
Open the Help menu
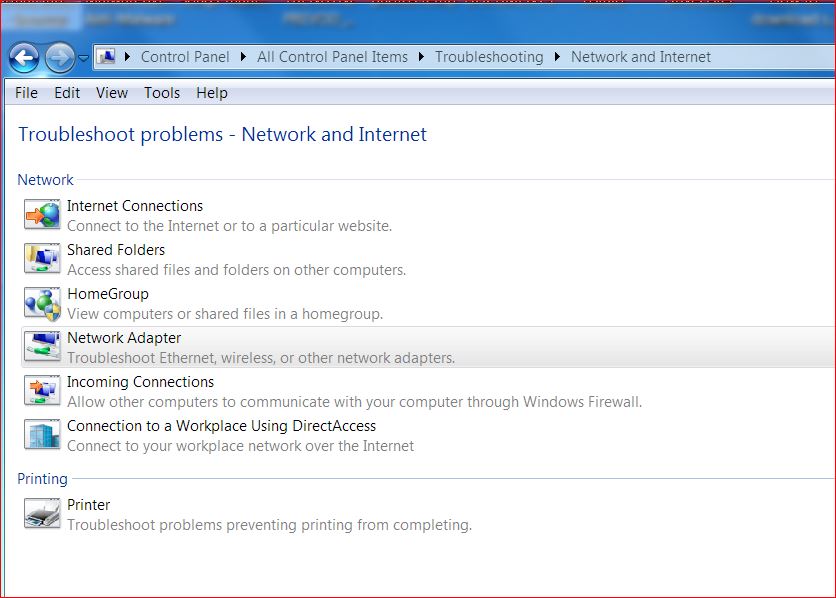(212, 93)
